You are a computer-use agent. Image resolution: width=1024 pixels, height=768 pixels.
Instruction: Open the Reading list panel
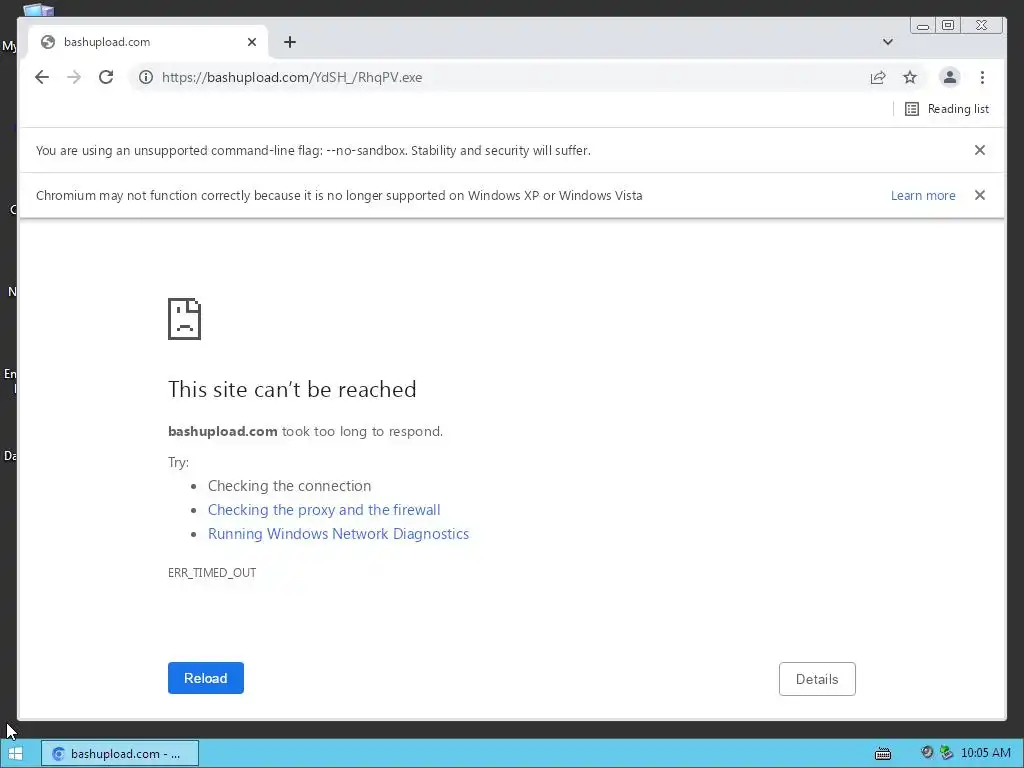[947, 109]
